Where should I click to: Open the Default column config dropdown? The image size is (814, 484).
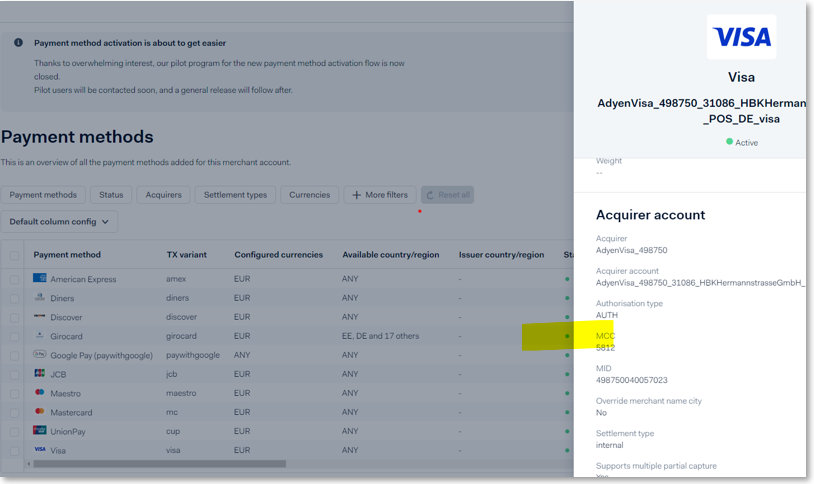(60, 221)
